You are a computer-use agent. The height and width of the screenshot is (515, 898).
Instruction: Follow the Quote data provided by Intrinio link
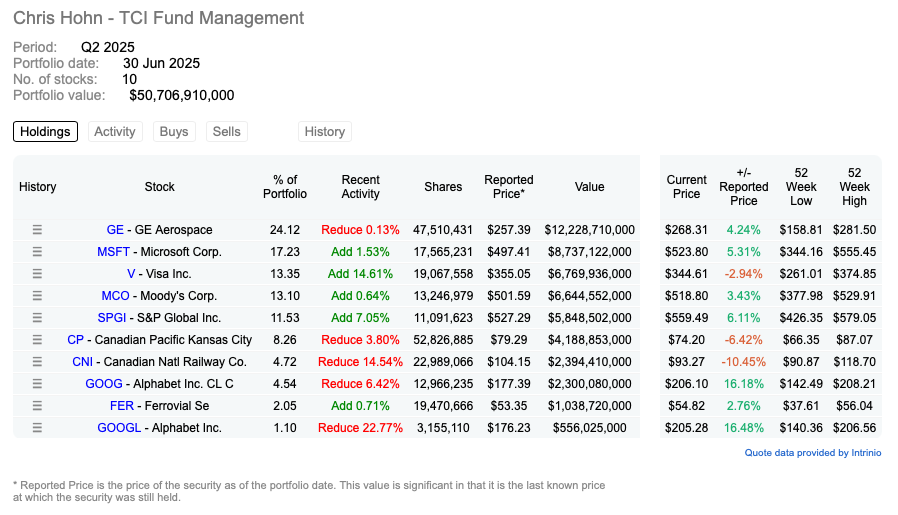pos(813,453)
